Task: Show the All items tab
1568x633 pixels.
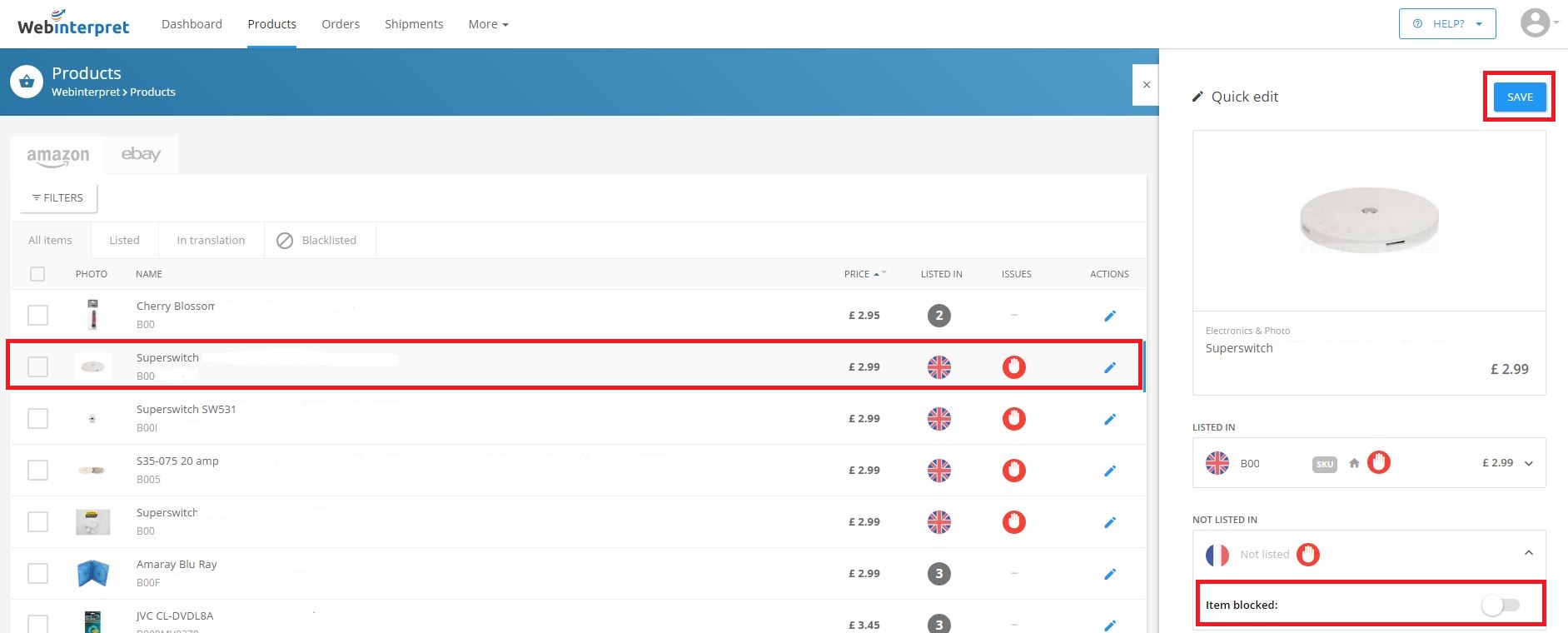Action: 50,240
